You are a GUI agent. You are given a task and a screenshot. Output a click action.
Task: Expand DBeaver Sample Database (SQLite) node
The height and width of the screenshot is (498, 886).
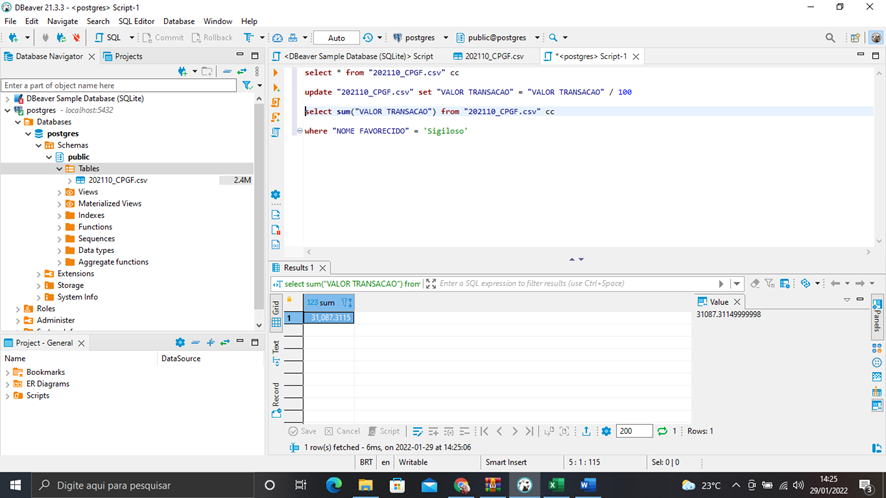click(7, 98)
